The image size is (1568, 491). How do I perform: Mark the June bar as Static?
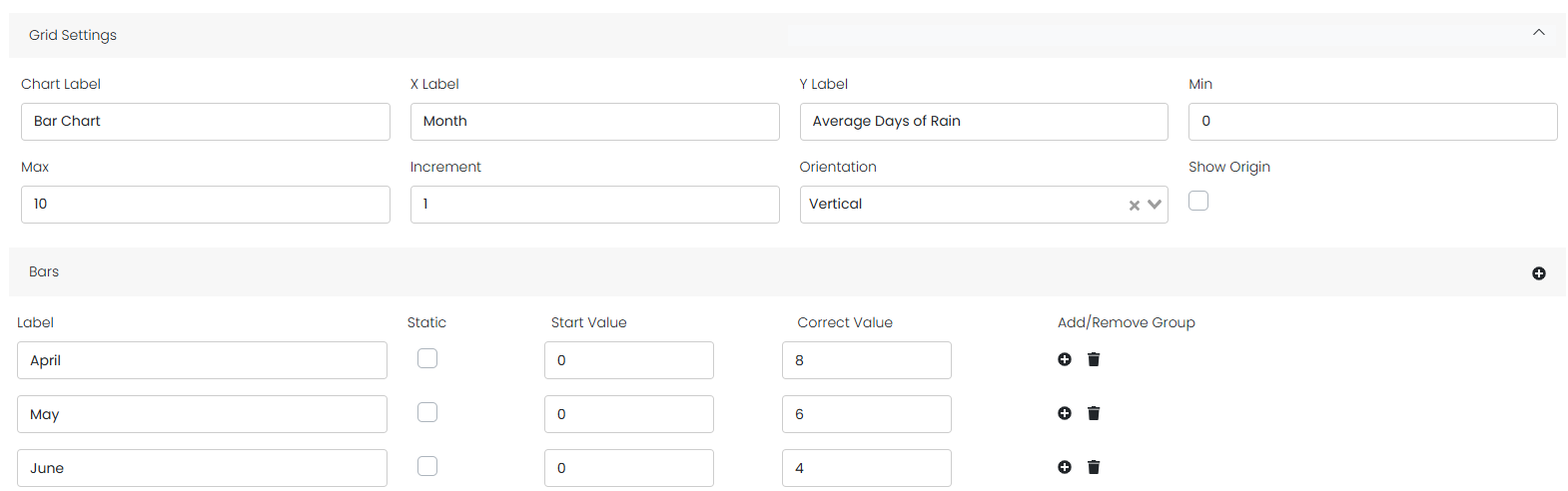pyautogui.click(x=427, y=466)
